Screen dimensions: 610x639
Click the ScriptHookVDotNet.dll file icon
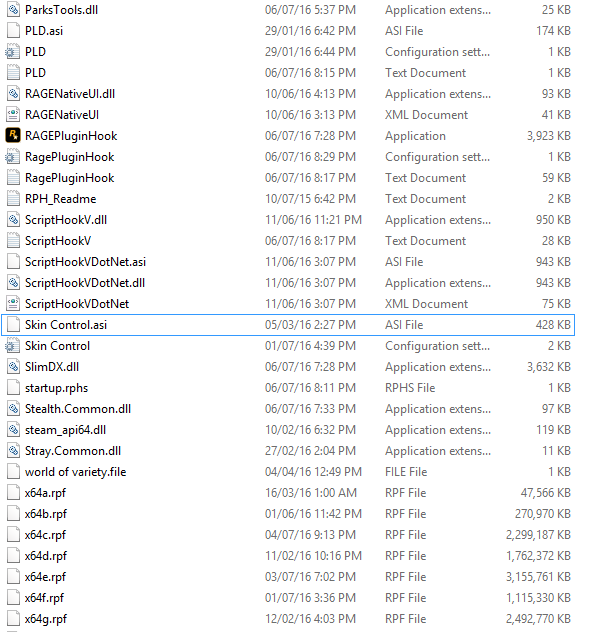coord(13,282)
